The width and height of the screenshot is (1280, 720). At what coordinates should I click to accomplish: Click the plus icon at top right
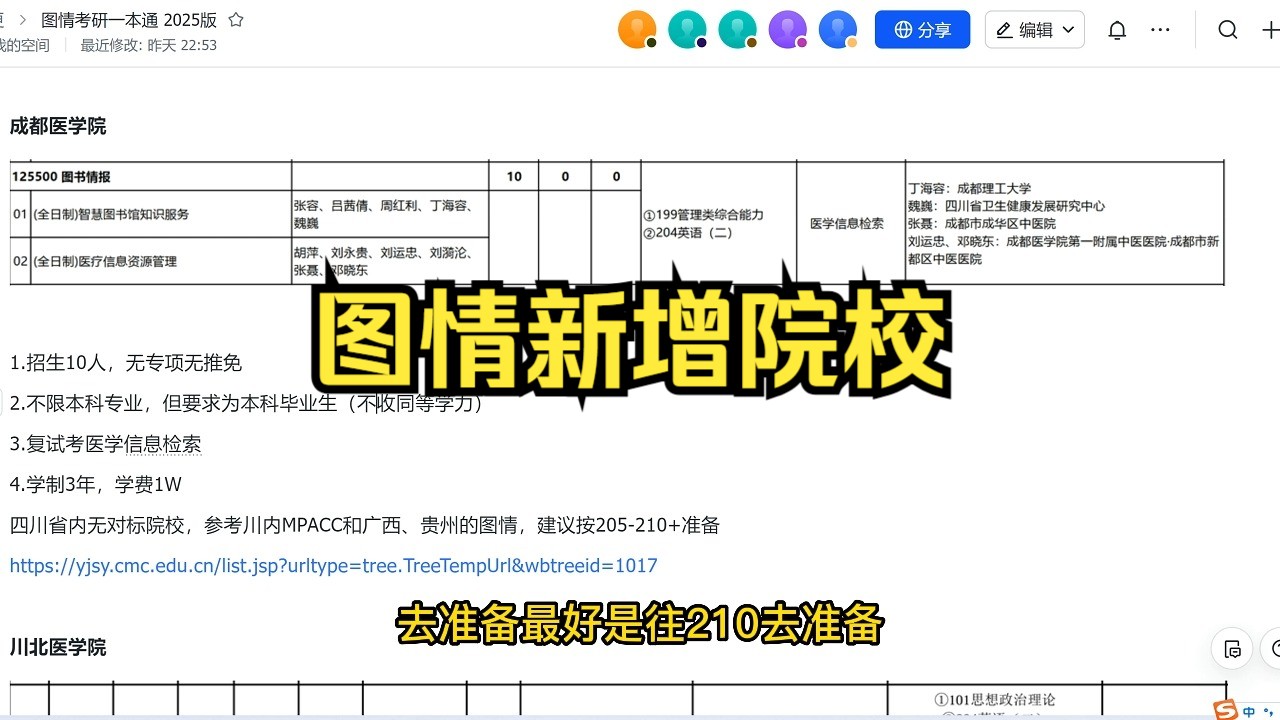pos(1271,30)
